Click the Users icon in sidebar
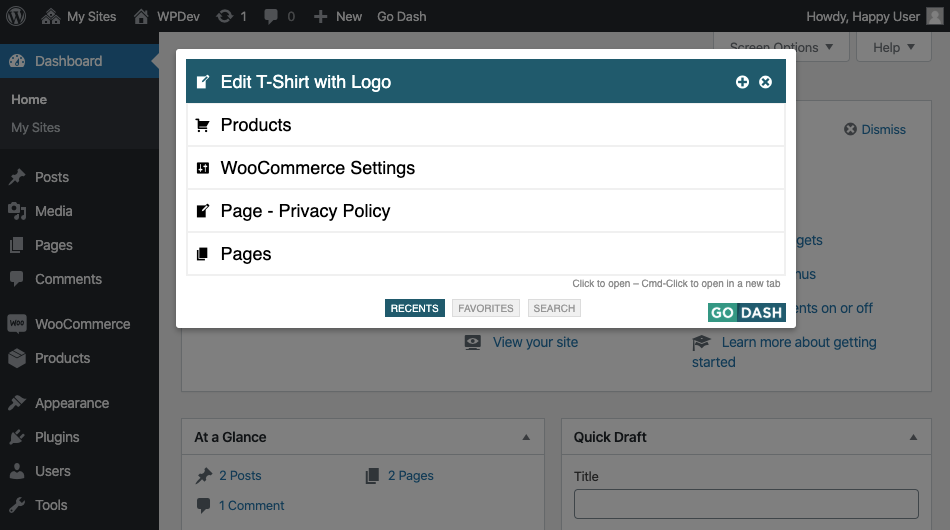Screen dimensions: 950x530 (17, 471)
